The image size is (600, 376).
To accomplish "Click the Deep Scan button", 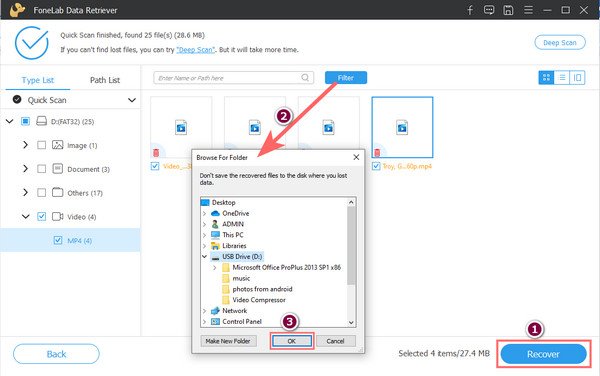I will [559, 42].
